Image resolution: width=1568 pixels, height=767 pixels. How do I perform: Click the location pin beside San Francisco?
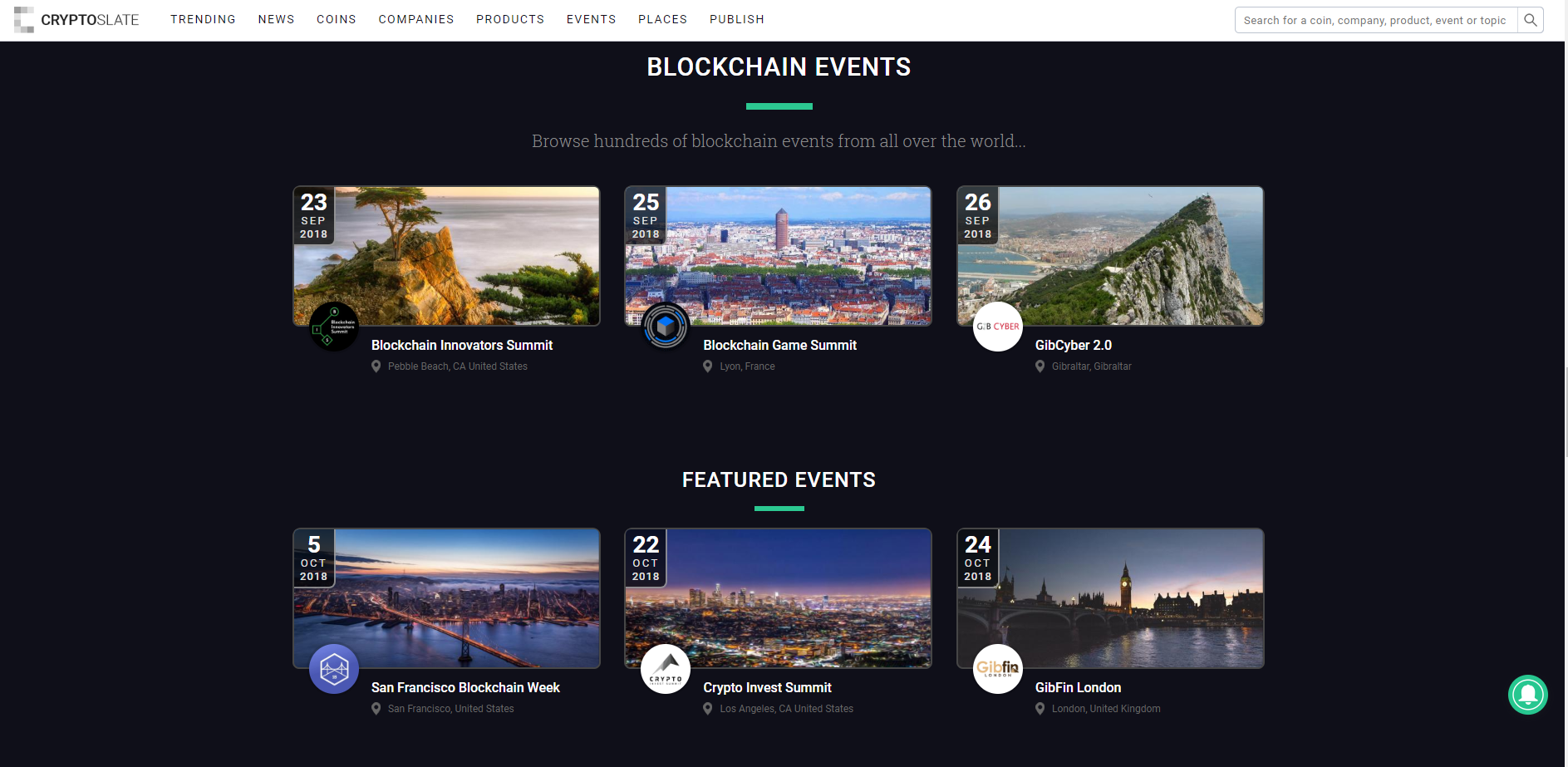[x=376, y=709]
